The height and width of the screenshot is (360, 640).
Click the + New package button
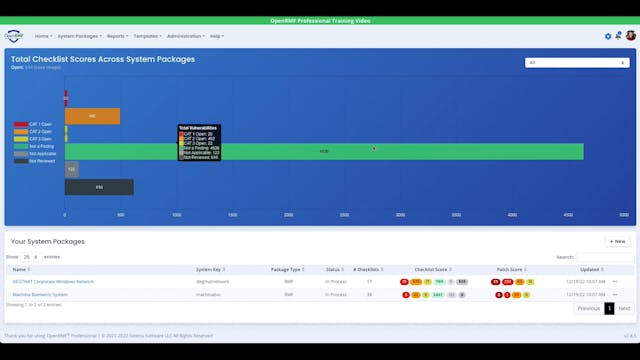[x=617, y=242]
